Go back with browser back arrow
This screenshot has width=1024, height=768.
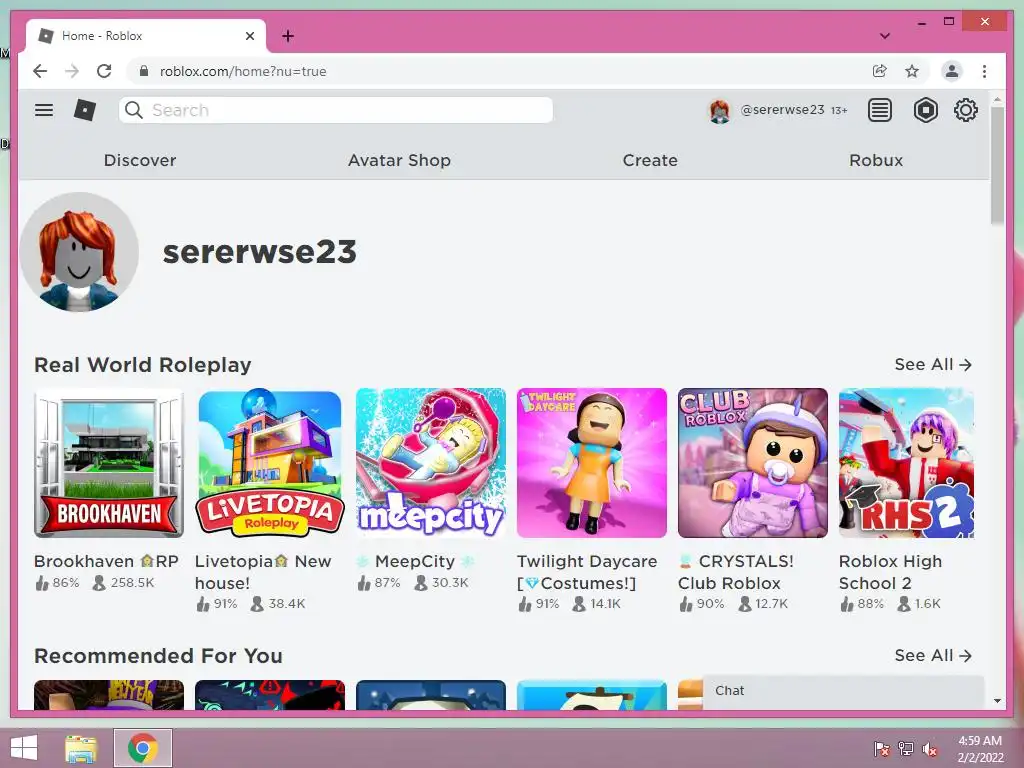tap(40, 71)
